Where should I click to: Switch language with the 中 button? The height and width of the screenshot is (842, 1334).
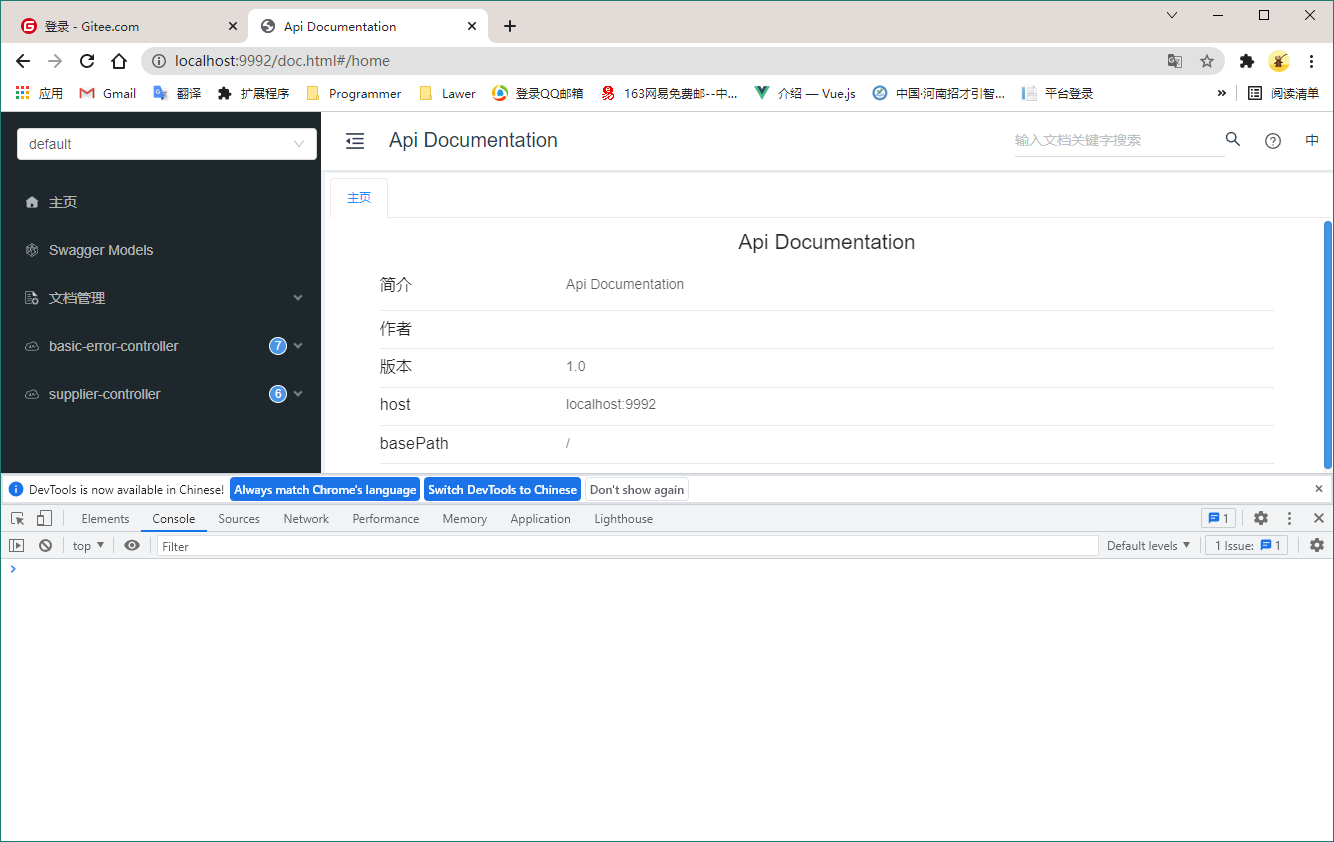[1312, 141]
